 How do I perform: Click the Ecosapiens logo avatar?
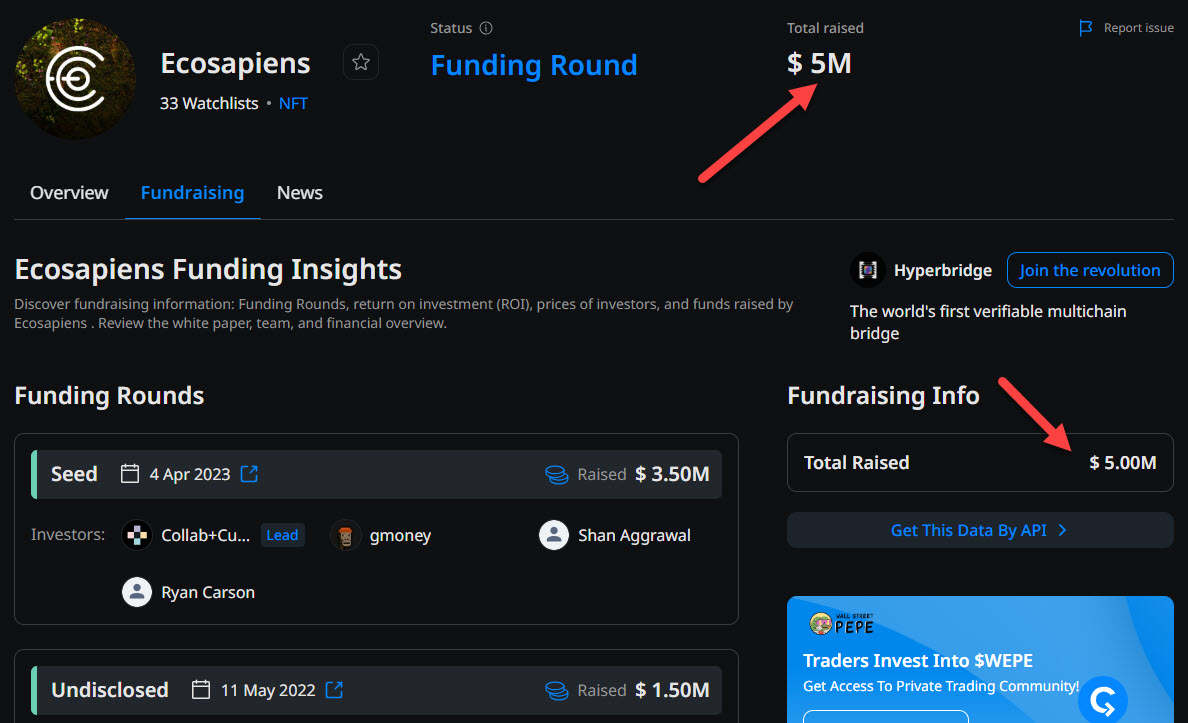pos(75,79)
